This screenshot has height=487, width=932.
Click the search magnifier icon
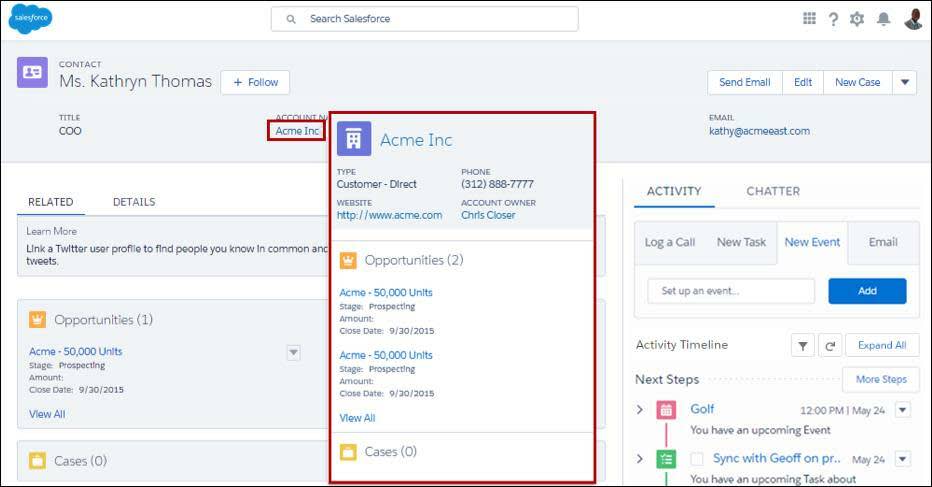coord(291,19)
